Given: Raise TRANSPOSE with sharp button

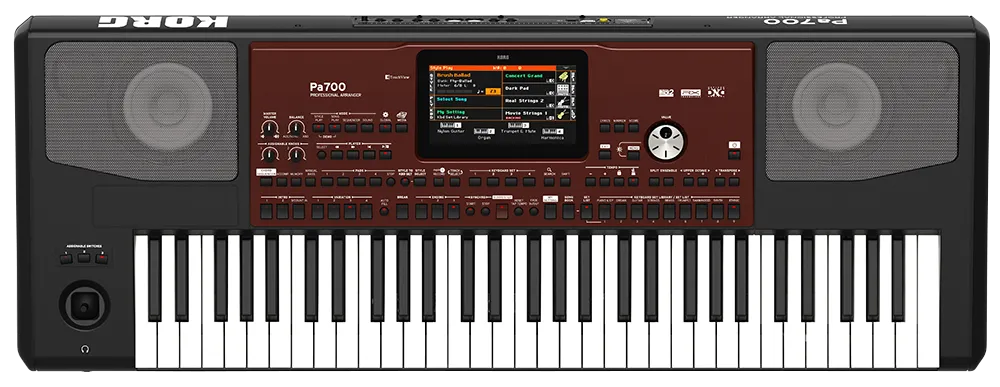Looking at the screenshot, I should [734, 182].
